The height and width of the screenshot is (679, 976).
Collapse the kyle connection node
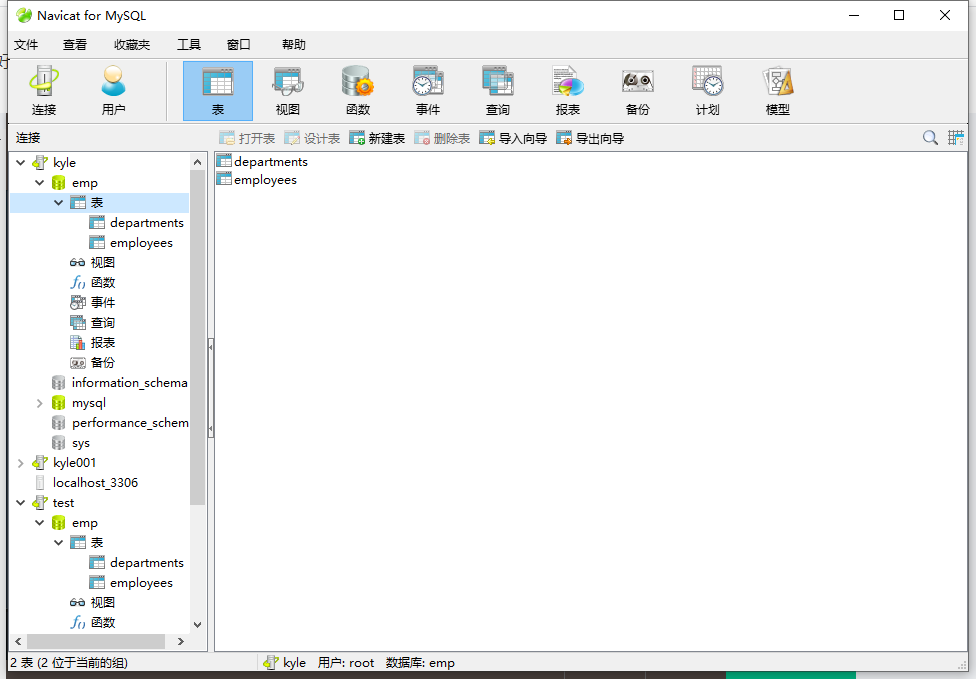pyautogui.click(x=21, y=162)
